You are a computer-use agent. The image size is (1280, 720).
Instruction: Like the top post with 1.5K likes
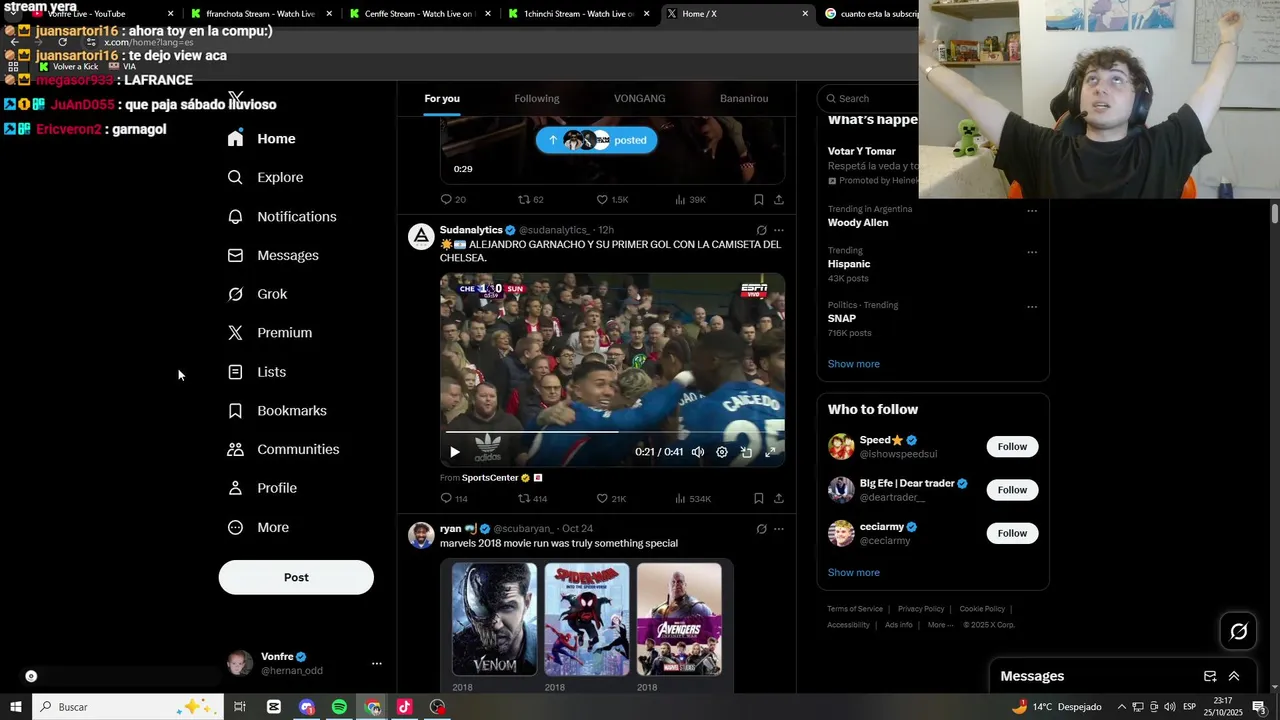(x=602, y=200)
